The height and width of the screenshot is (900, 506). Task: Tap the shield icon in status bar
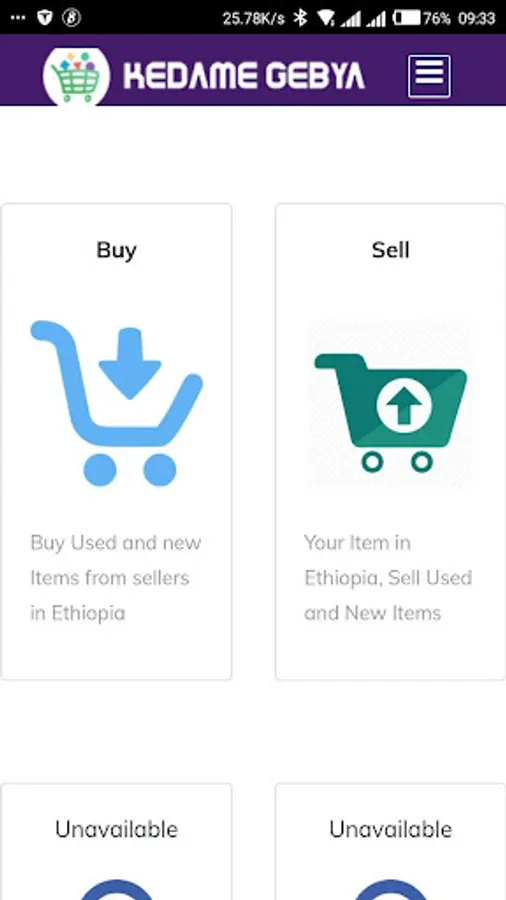(x=45, y=18)
